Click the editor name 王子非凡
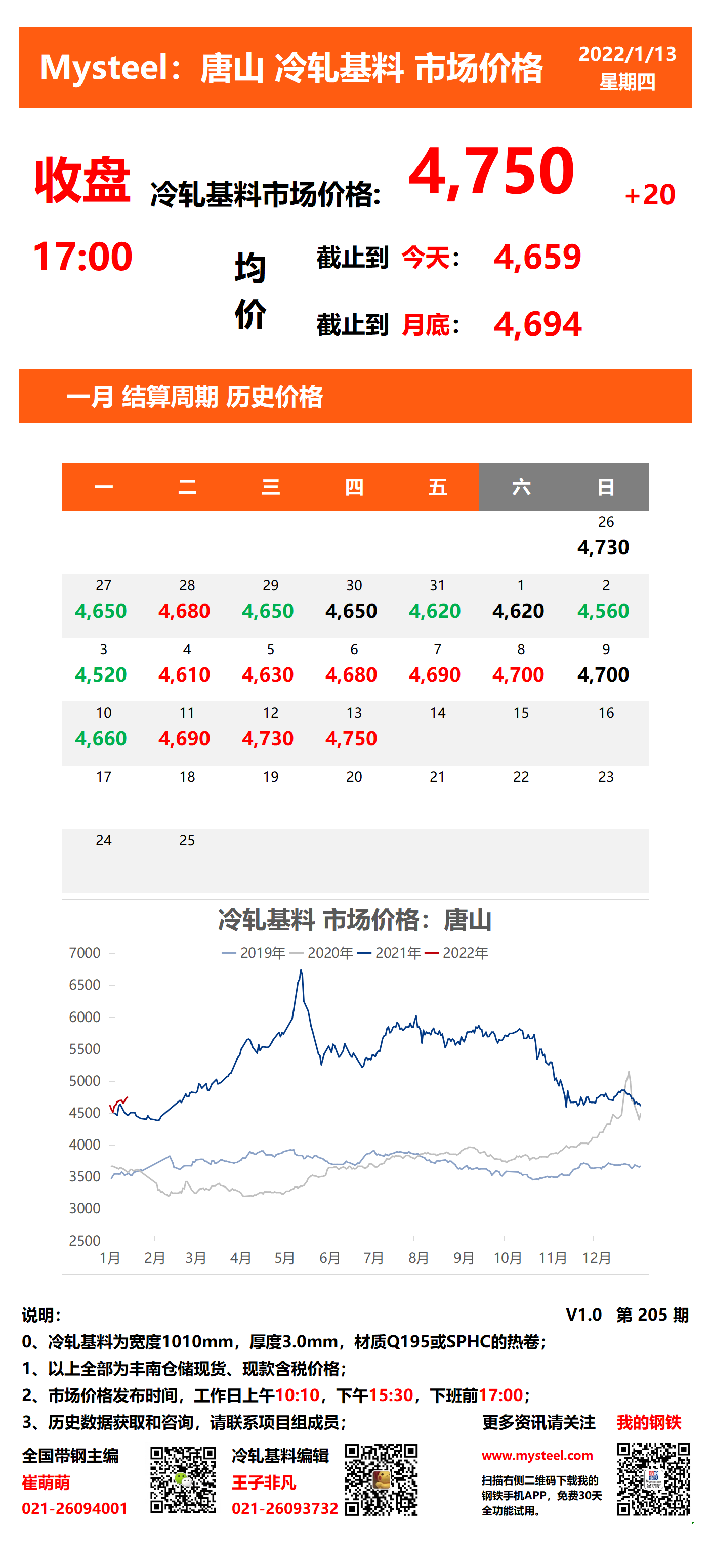The image size is (711, 1568). [x=264, y=1482]
